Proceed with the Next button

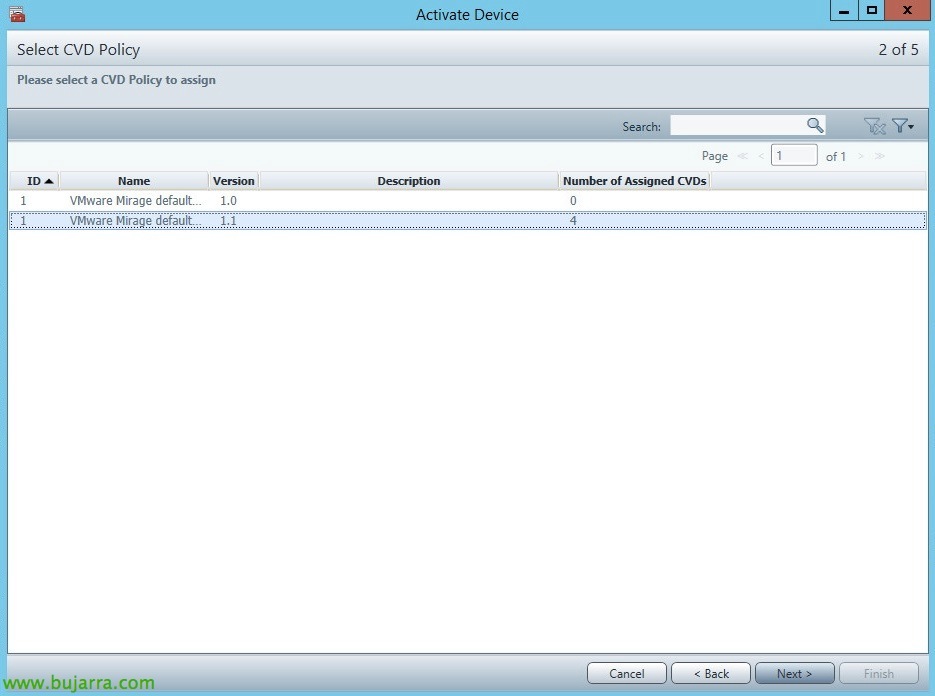pos(794,673)
